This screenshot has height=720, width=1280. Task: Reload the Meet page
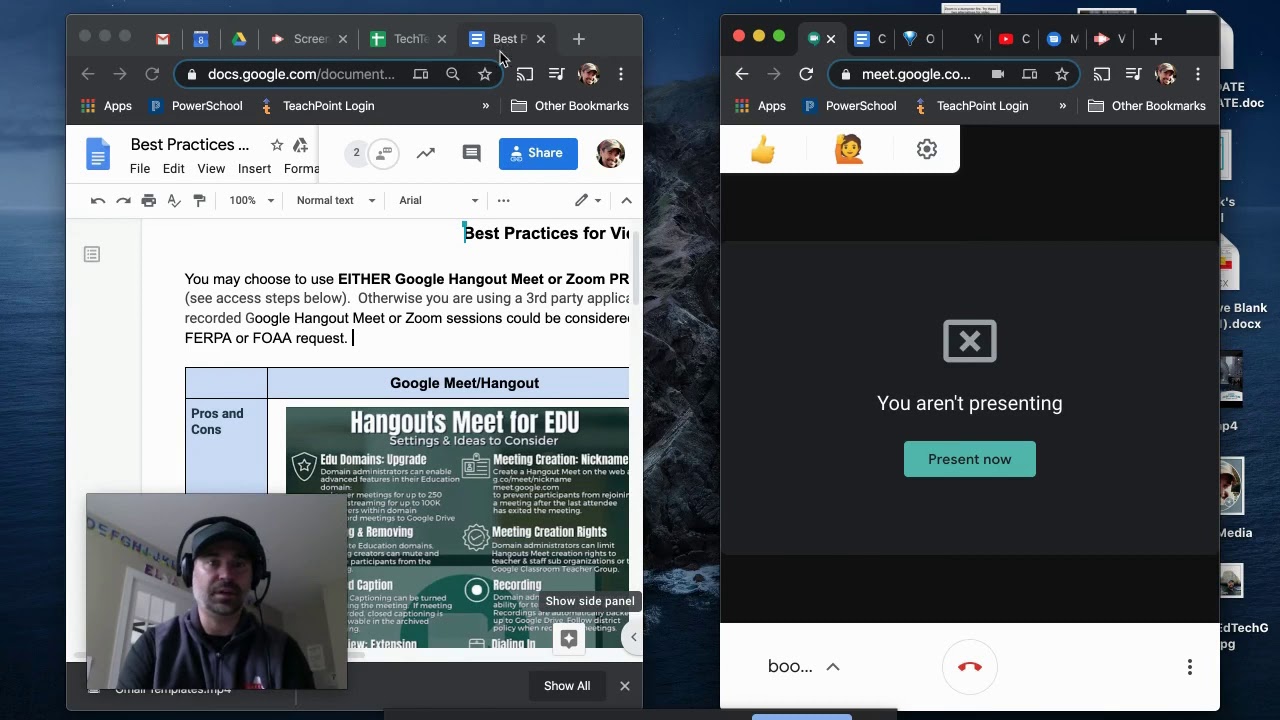tap(806, 74)
